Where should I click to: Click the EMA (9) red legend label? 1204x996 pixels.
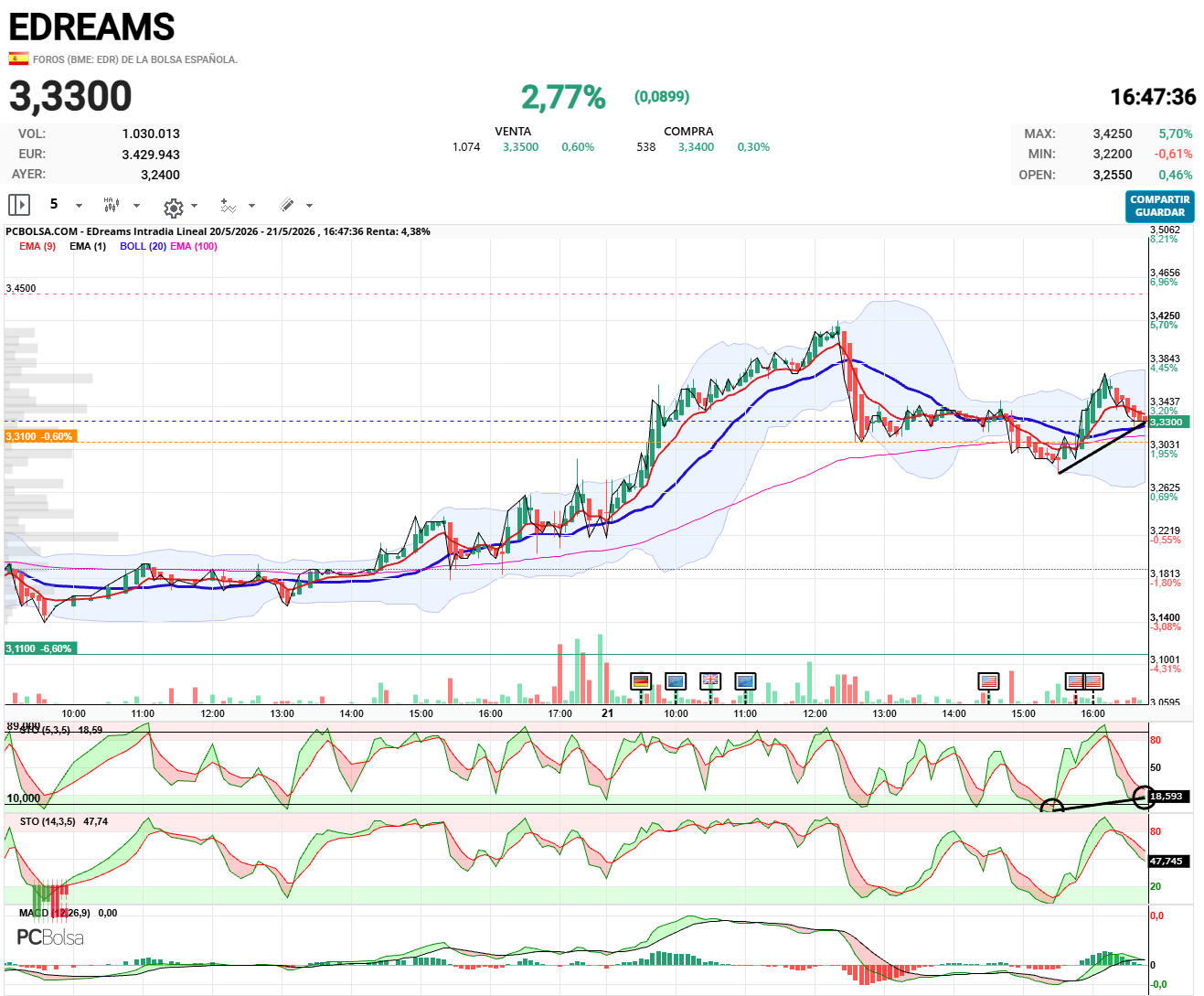37,246
